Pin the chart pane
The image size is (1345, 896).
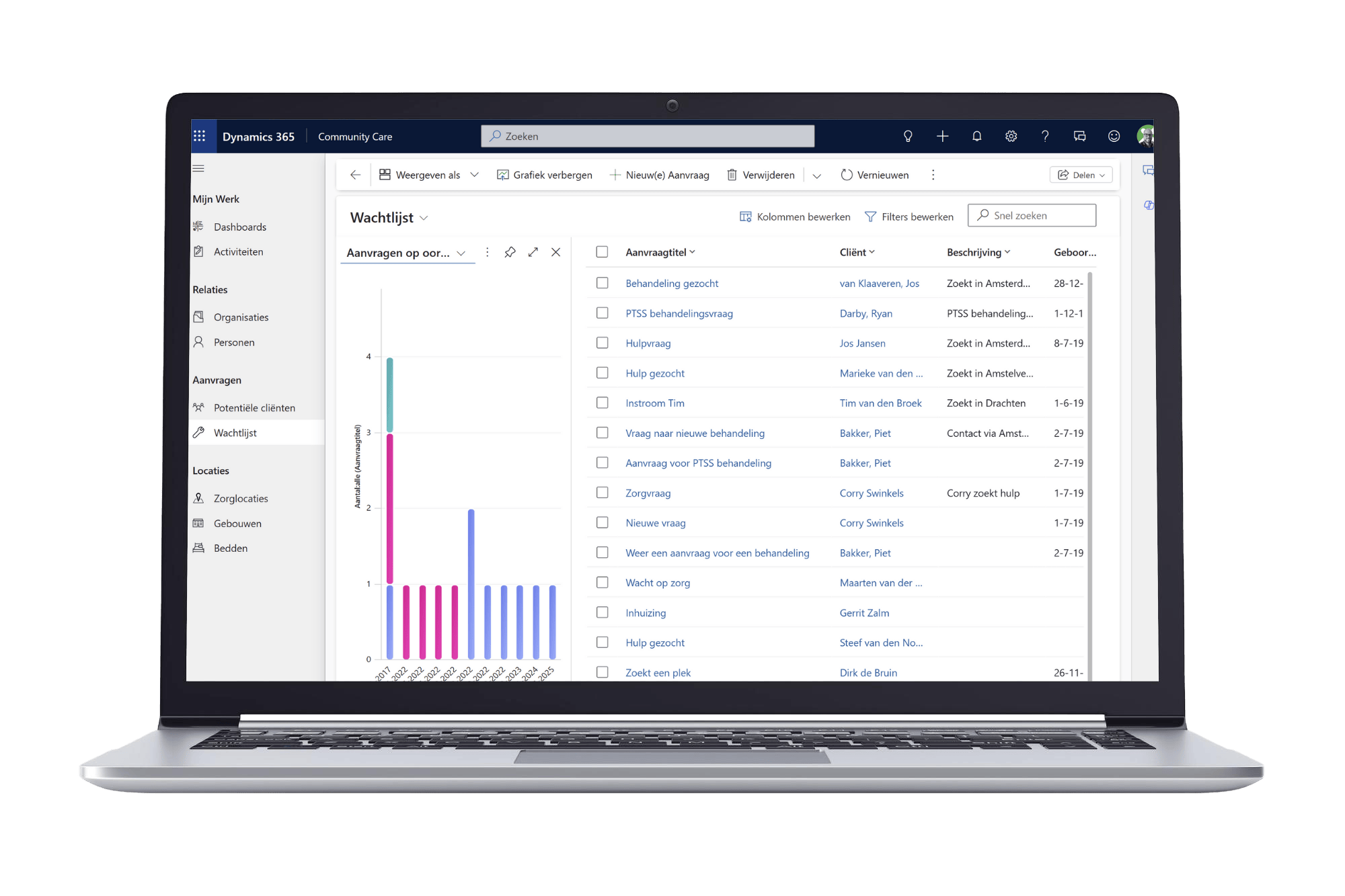point(510,252)
